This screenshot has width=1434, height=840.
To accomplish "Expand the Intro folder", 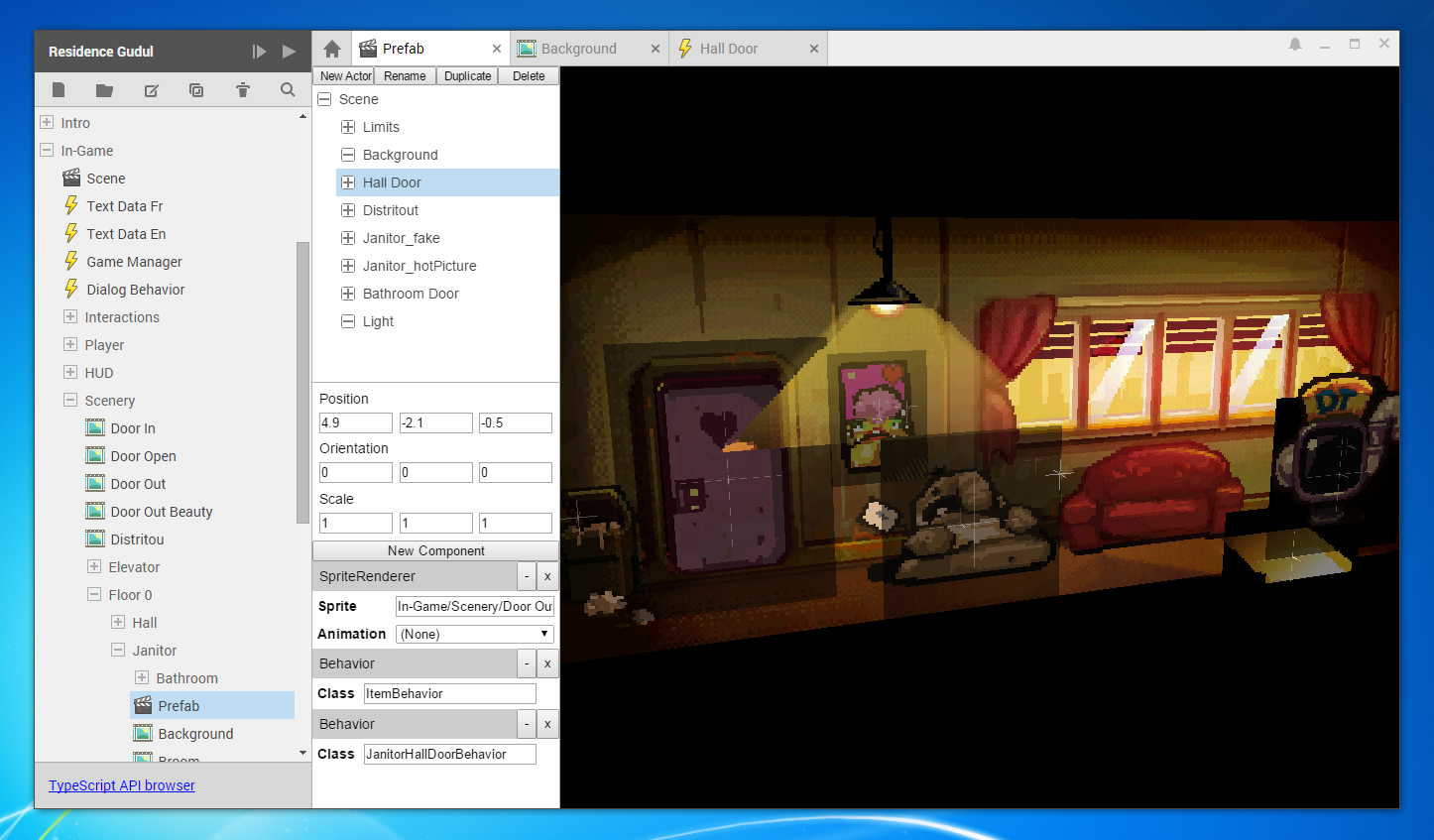I will pyautogui.click(x=47, y=123).
